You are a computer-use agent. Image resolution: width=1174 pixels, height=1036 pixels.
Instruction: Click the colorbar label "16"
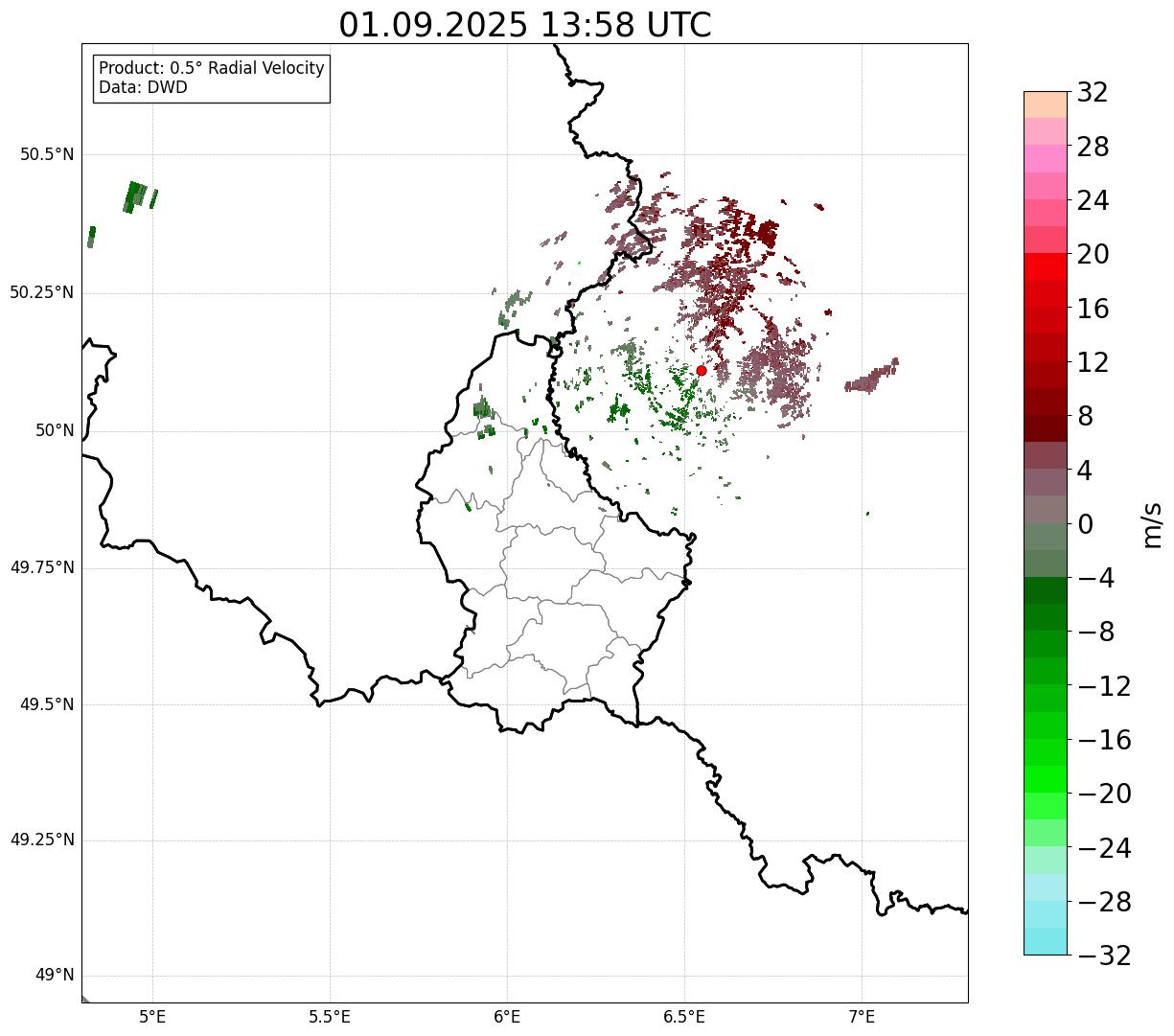(x=1093, y=309)
